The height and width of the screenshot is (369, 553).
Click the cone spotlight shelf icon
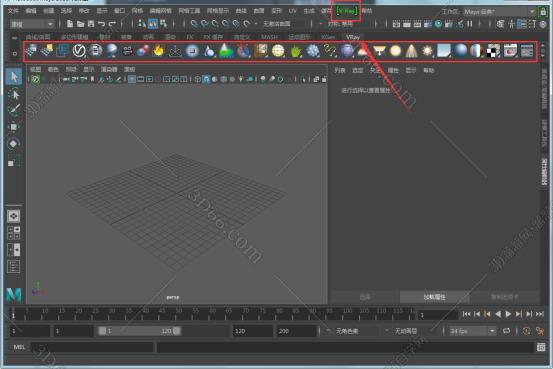click(x=411, y=51)
